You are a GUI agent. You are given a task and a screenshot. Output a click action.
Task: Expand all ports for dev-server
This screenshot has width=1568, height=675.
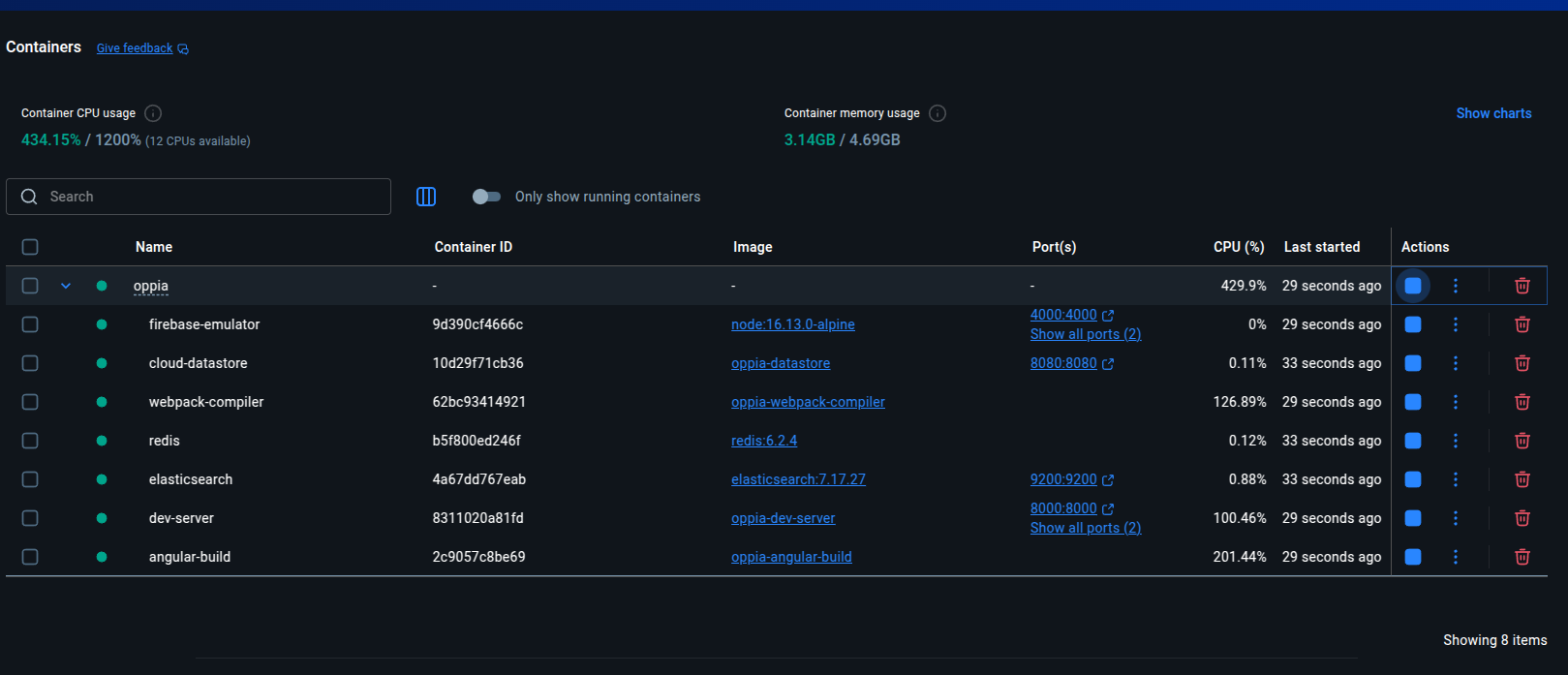click(x=1085, y=528)
